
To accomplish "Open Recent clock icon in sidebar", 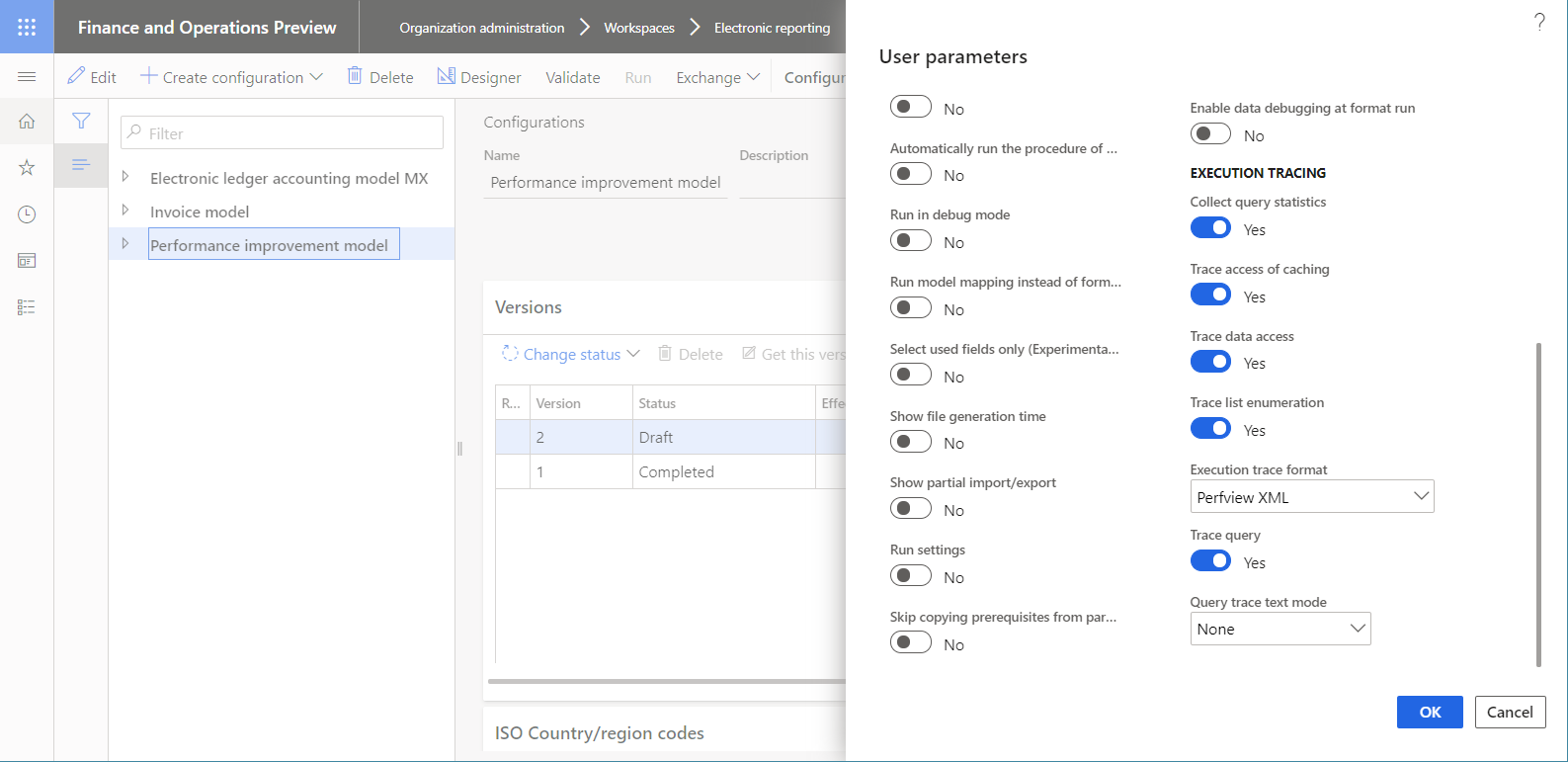I will click(x=27, y=214).
